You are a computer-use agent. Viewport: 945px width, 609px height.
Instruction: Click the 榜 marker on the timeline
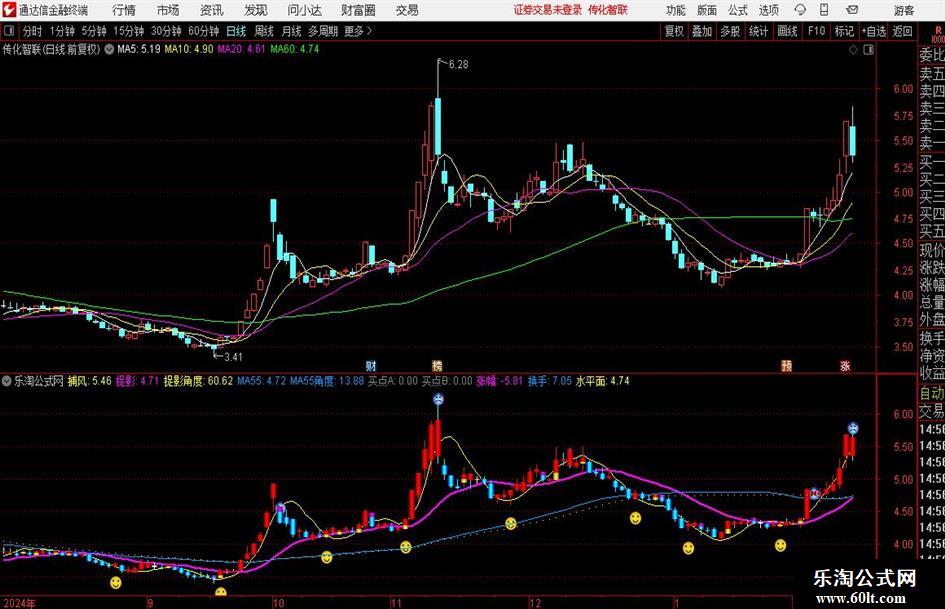pos(438,366)
